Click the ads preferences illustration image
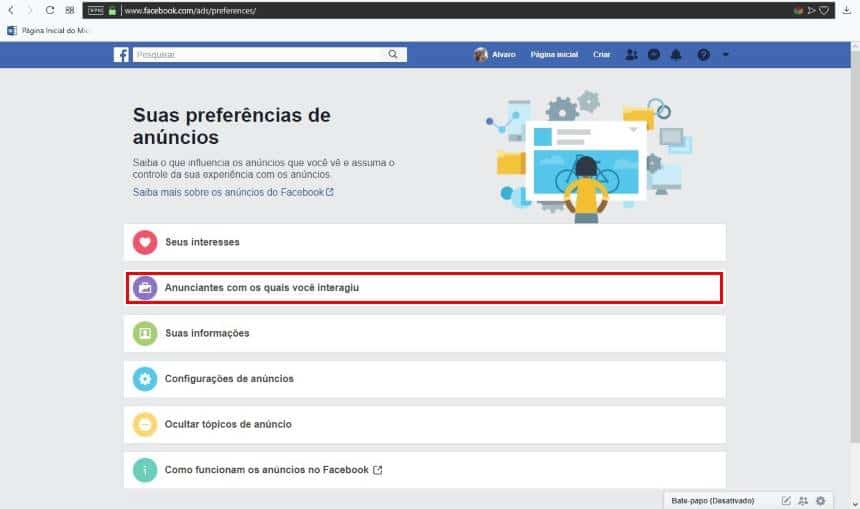The image size is (860, 509). (589, 156)
